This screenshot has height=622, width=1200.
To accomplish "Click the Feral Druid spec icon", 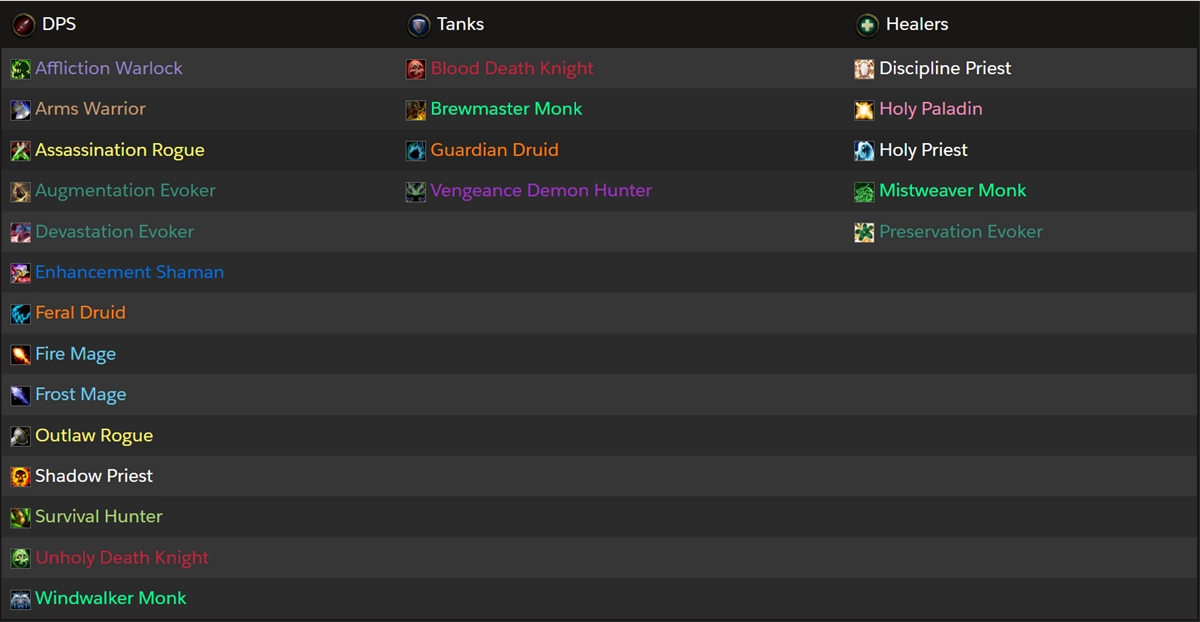I will 20,314.
